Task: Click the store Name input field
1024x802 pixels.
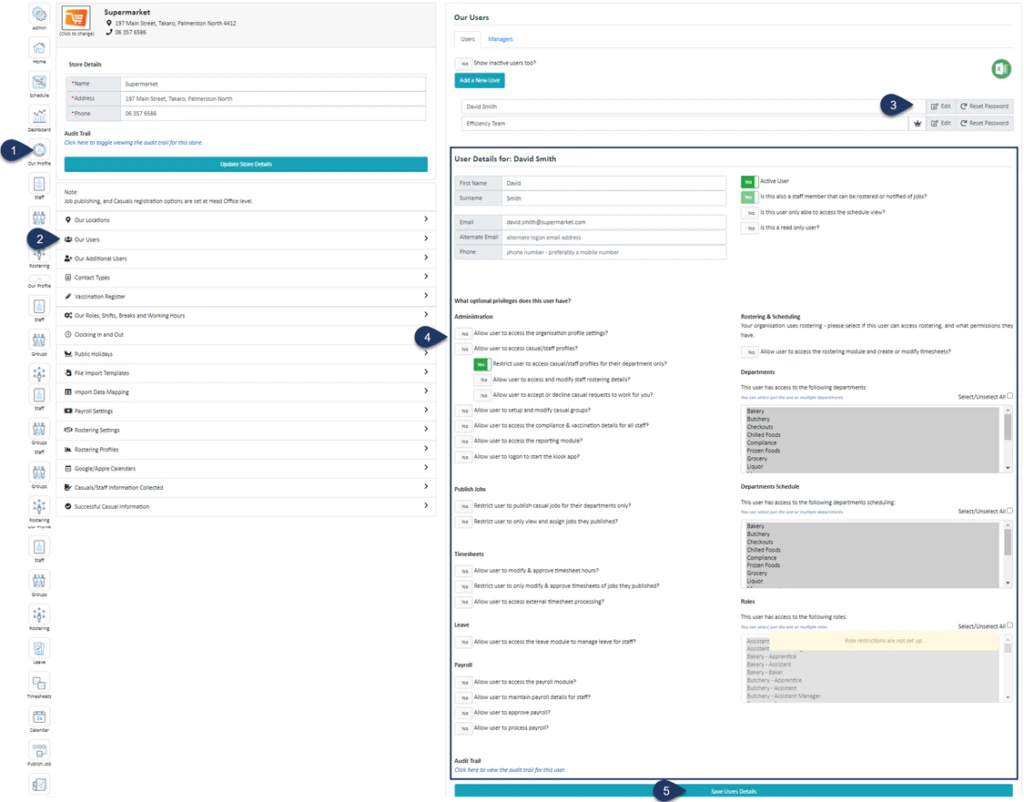Action: click(273, 84)
